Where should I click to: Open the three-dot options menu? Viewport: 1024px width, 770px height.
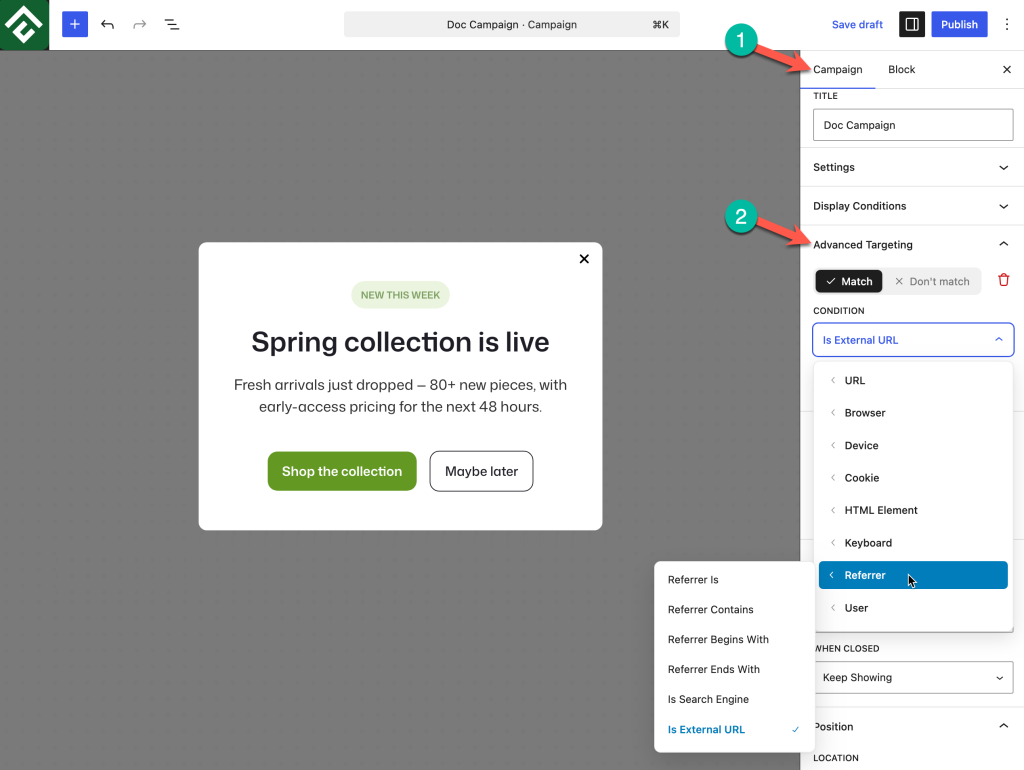[x=1006, y=24]
